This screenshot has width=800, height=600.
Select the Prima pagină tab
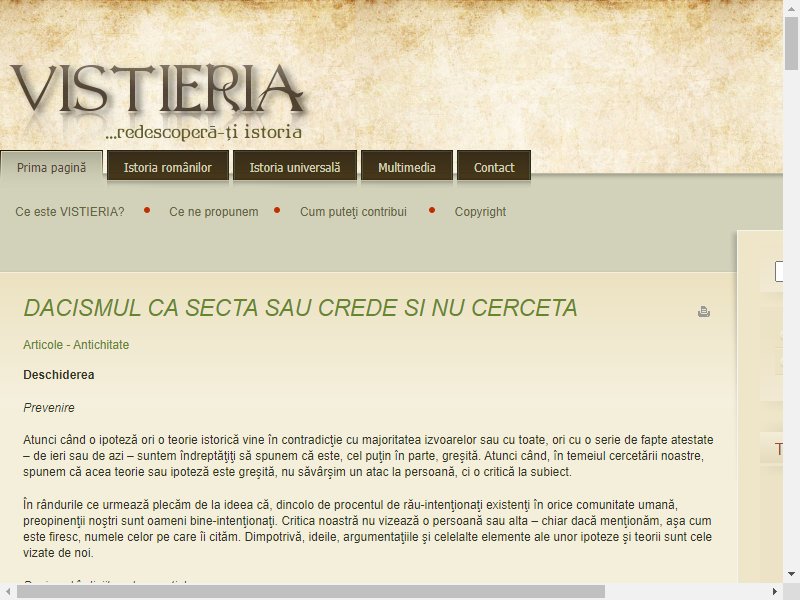(52, 167)
